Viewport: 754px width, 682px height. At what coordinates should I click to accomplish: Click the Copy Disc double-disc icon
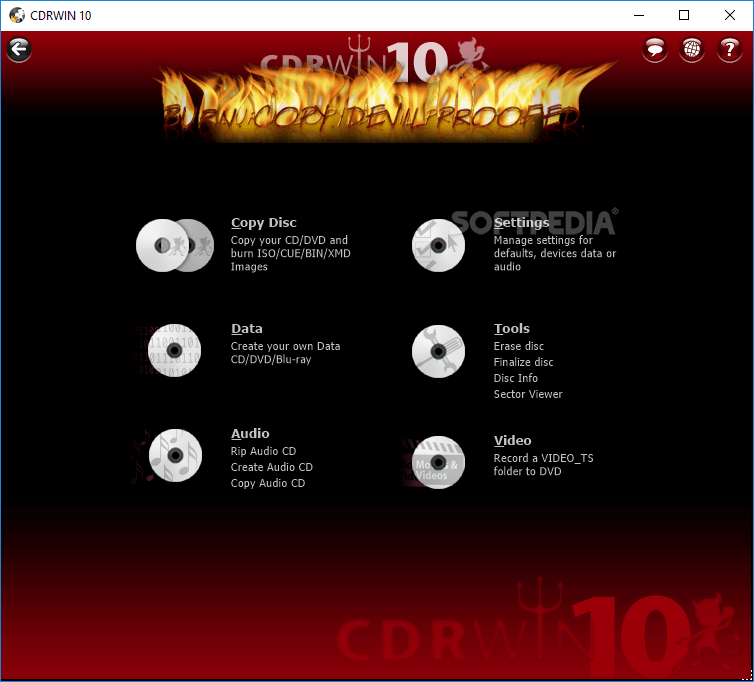pyautogui.click(x=175, y=245)
